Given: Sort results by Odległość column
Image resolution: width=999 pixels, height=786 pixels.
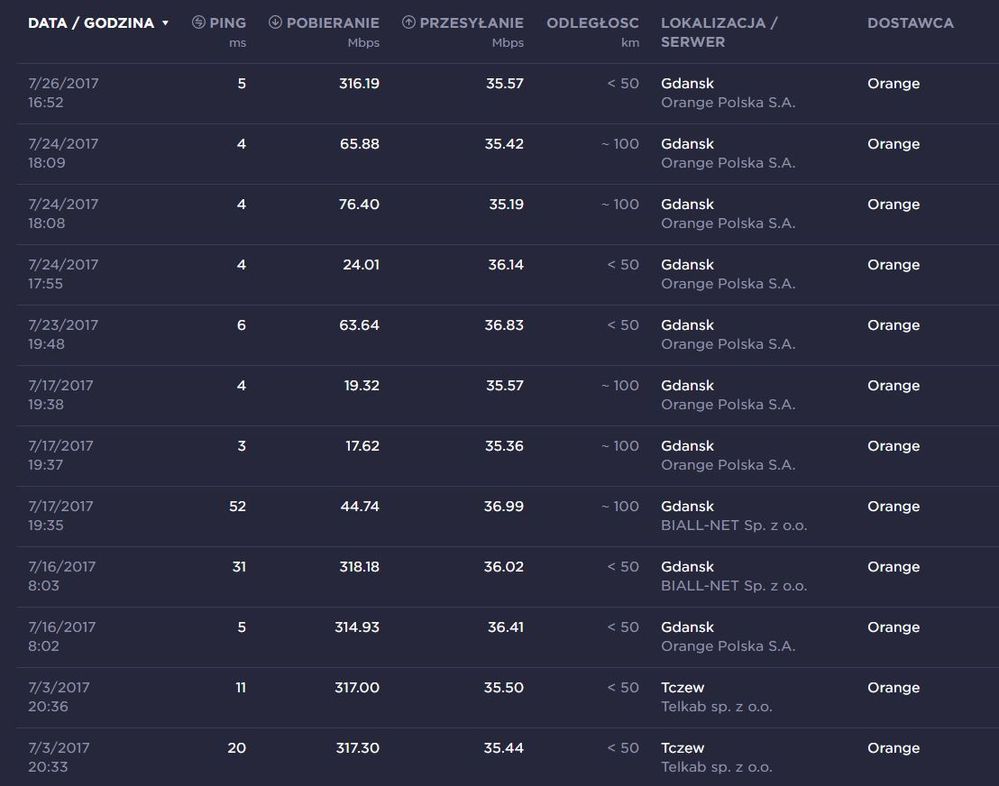Looking at the screenshot, I should point(592,23).
